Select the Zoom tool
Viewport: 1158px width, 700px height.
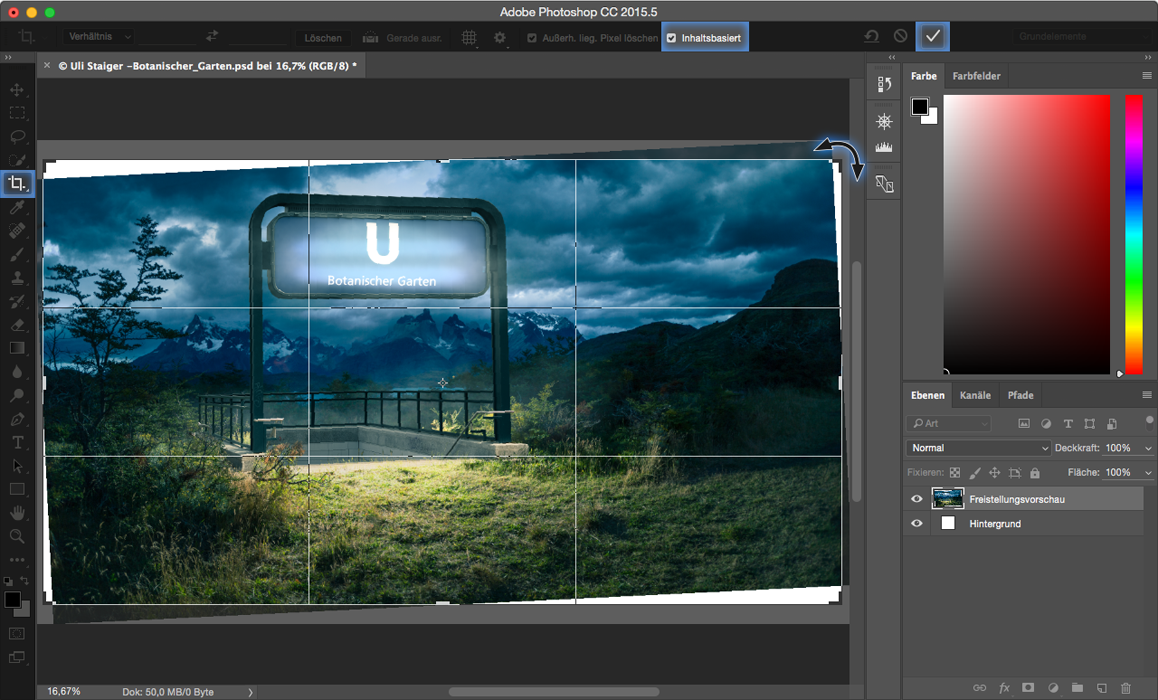point(16,536)
